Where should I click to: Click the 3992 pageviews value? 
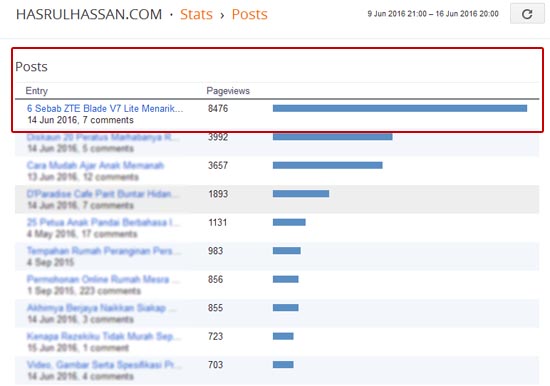pyautogui.click(x=218, y=137)
